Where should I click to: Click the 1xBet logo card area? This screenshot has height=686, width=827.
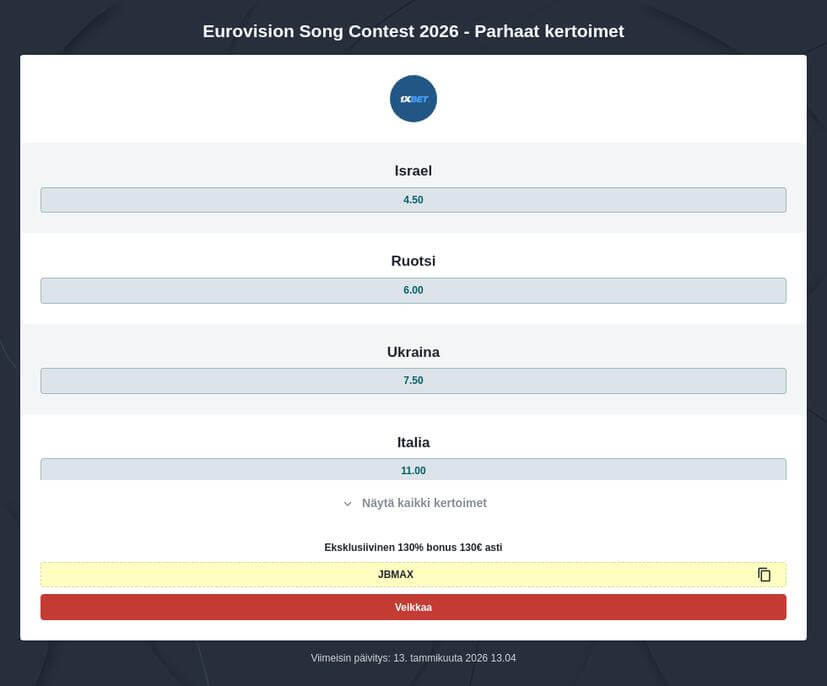pyautogui.click(x=413, y=98)
